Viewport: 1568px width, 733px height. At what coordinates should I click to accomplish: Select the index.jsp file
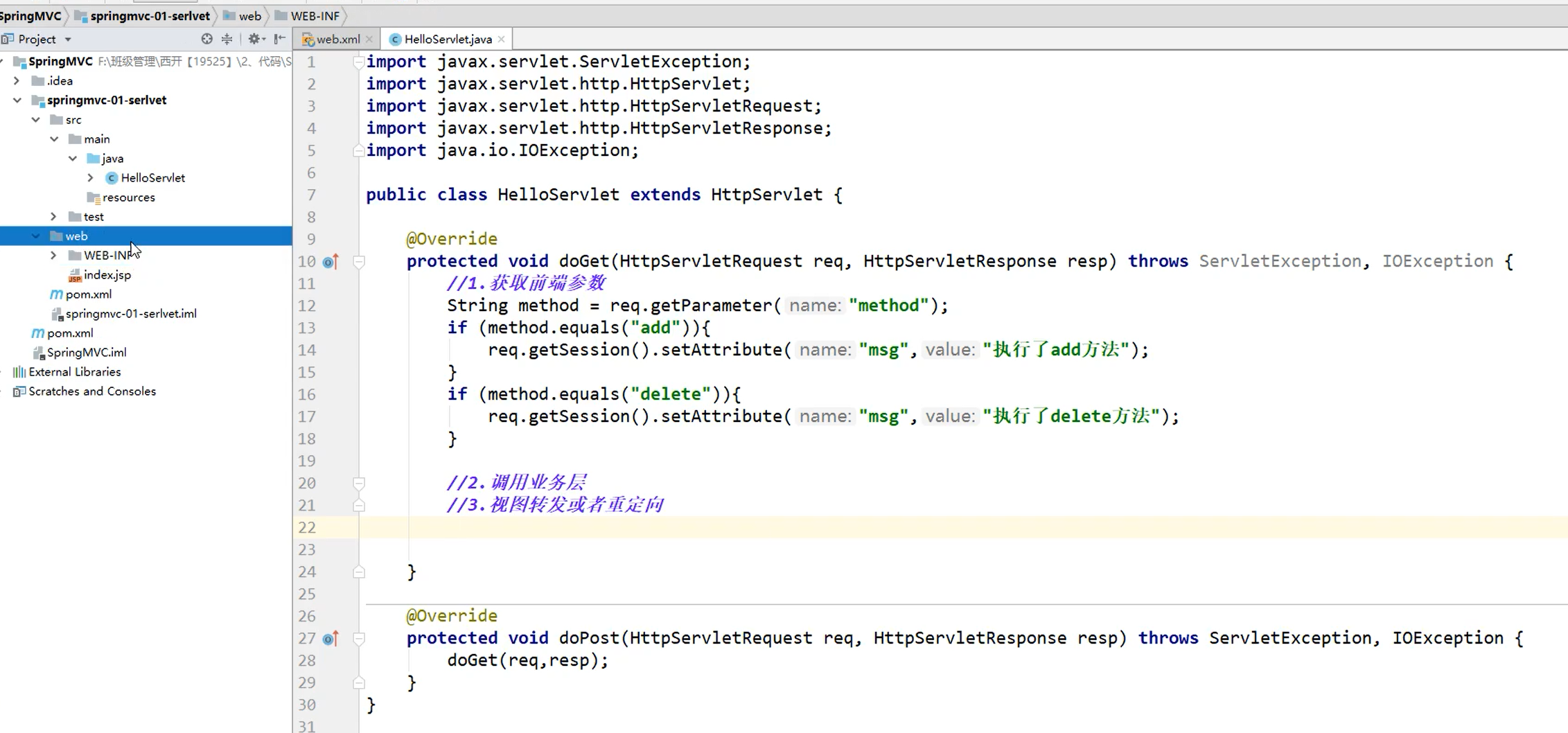(x=107, y=275)
